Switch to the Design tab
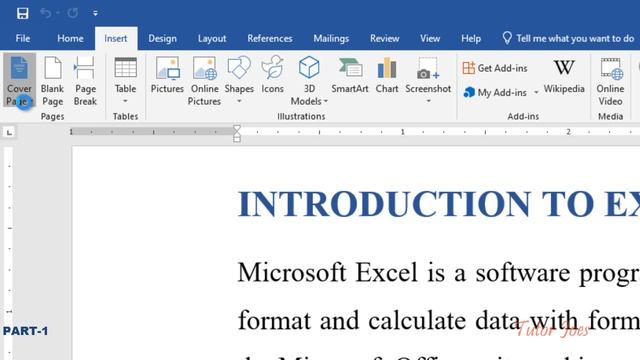This screenshot has width=640, height=360. [162, 38]
